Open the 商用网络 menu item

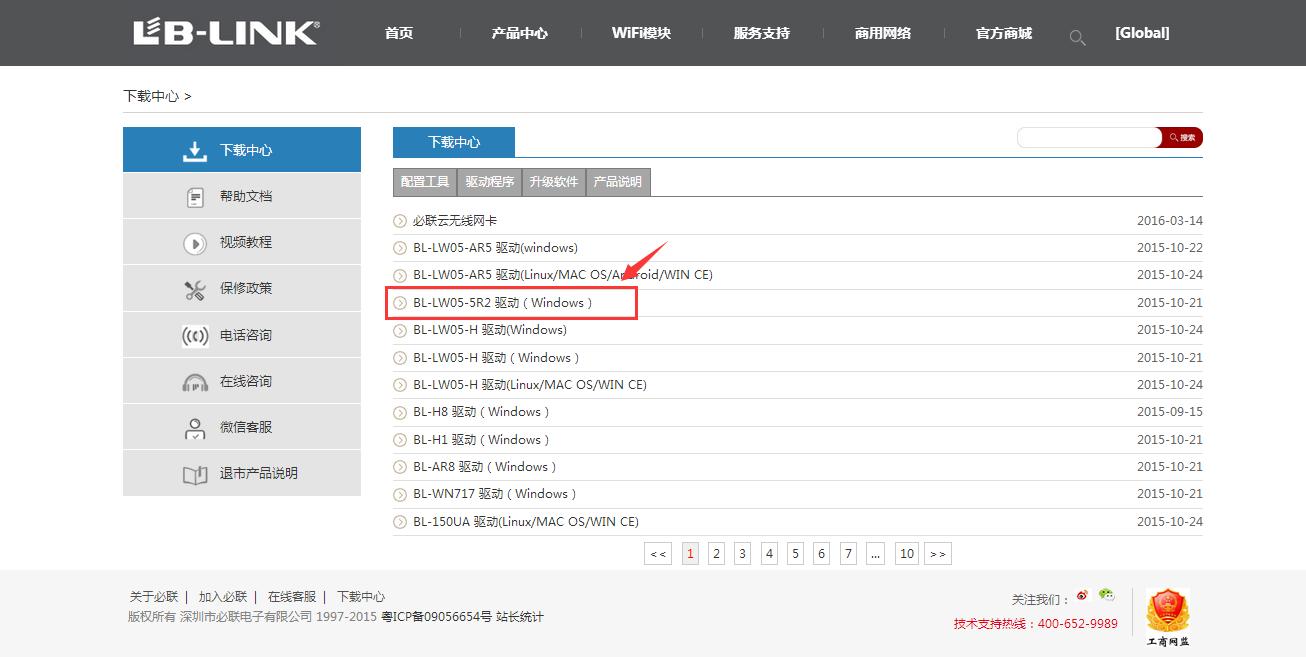click(x=885, y=32)
